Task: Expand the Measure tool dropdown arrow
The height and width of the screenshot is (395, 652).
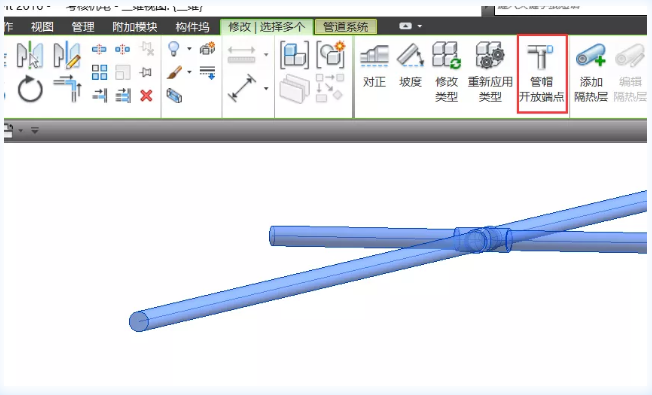Action: [266, 54]
